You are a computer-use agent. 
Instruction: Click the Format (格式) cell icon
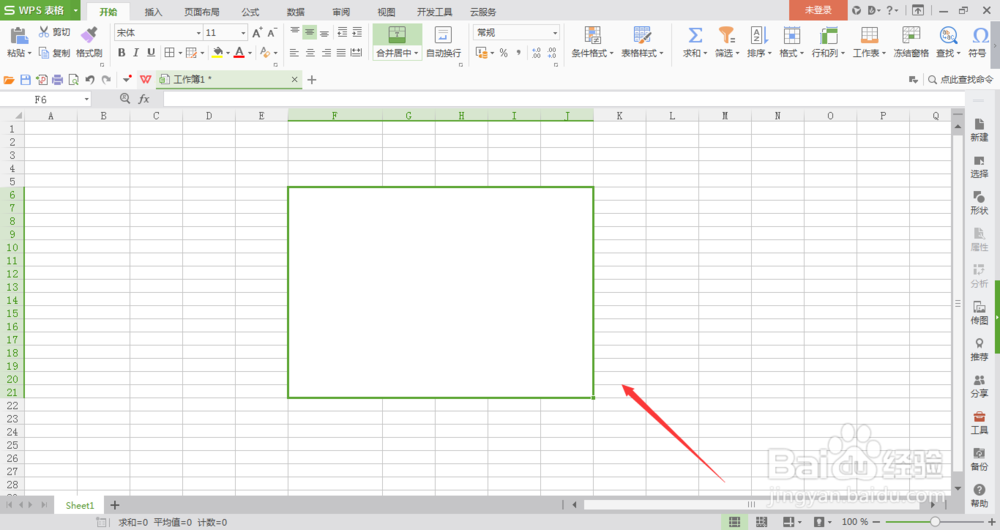791,34
